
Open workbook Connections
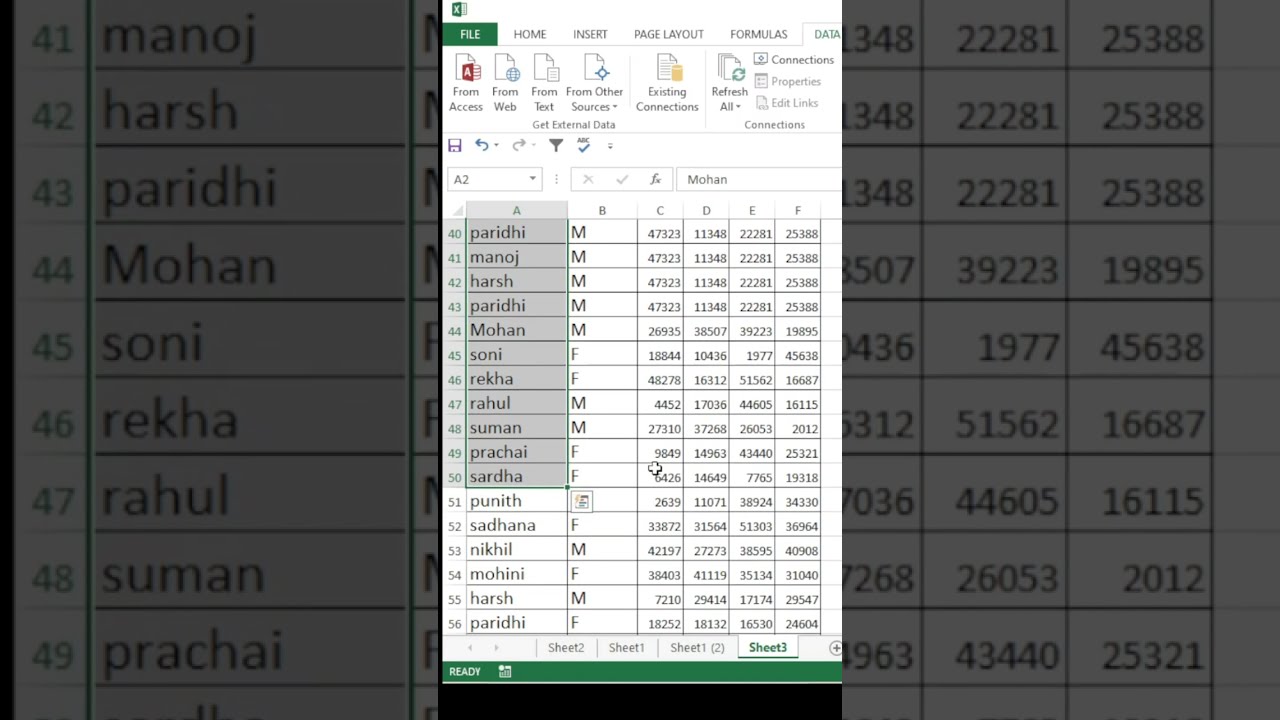click(x=793, y=60)
